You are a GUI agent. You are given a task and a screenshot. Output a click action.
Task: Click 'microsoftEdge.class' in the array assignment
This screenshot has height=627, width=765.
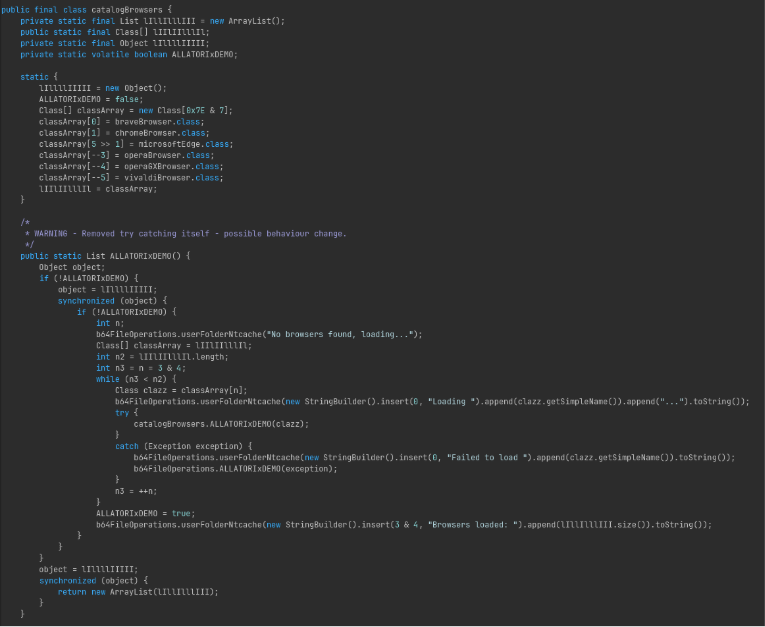184,144
